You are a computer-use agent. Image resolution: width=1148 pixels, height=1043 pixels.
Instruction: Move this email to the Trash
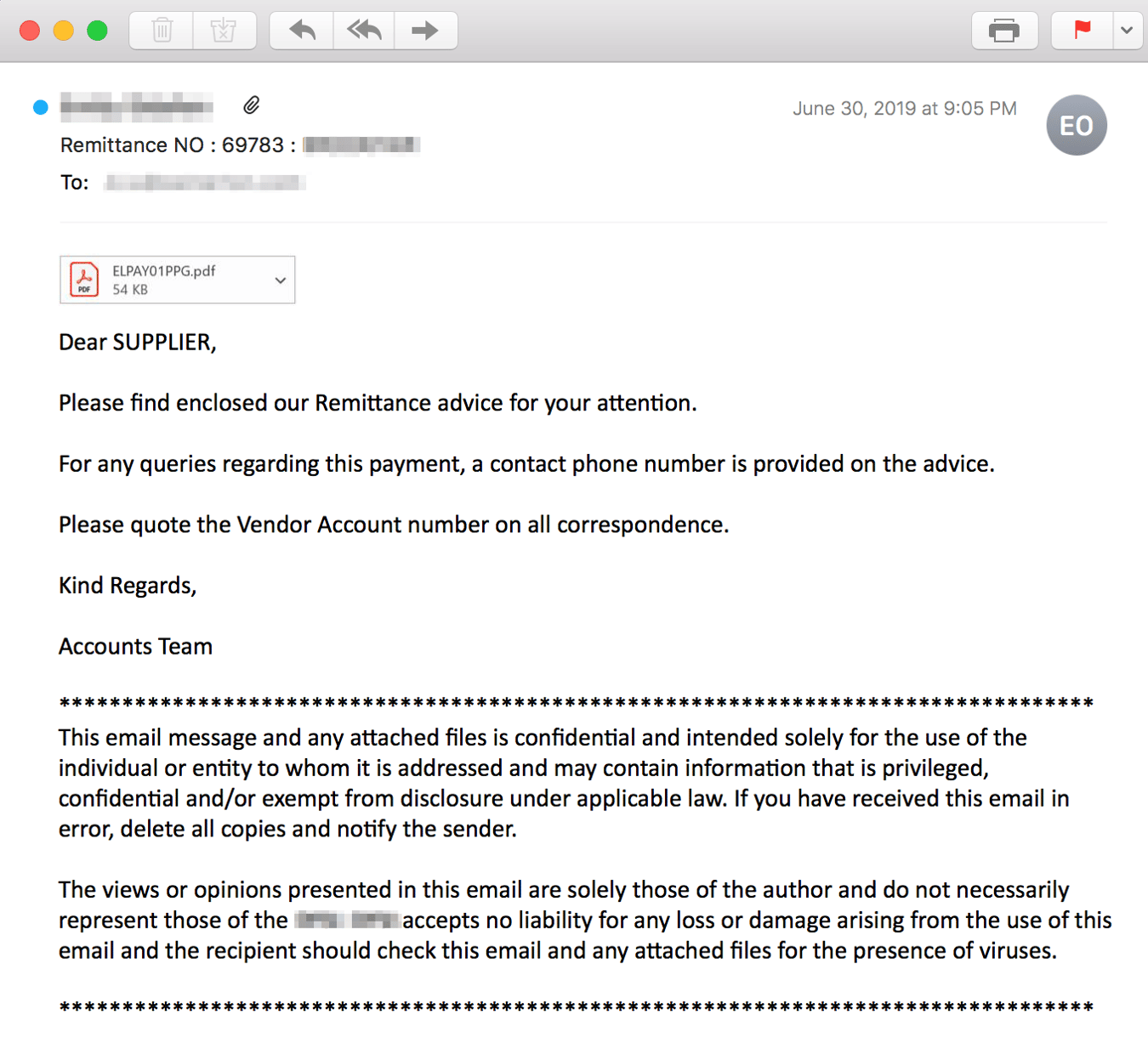click(160, 30)
